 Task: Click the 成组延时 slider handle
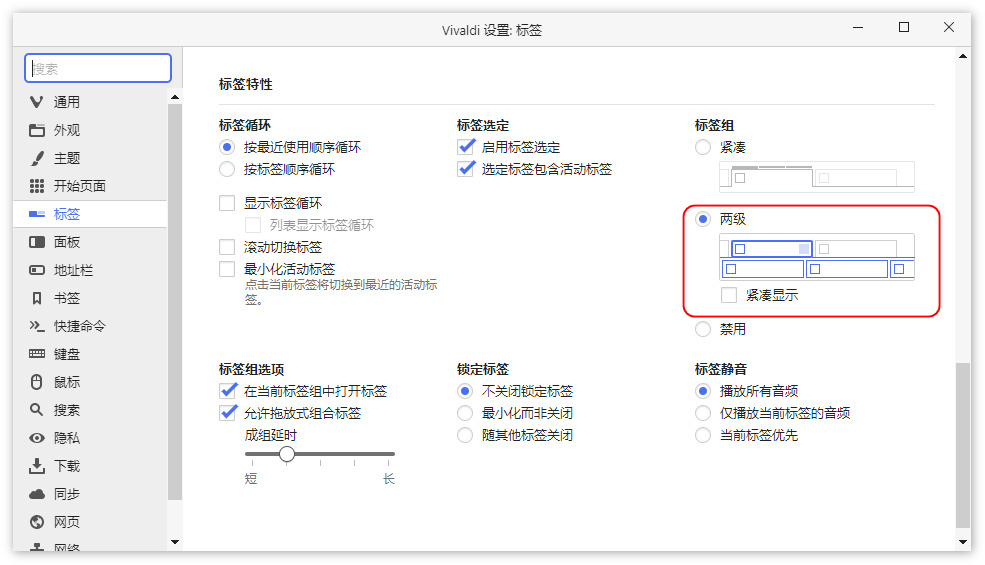(x=286, y=454)
